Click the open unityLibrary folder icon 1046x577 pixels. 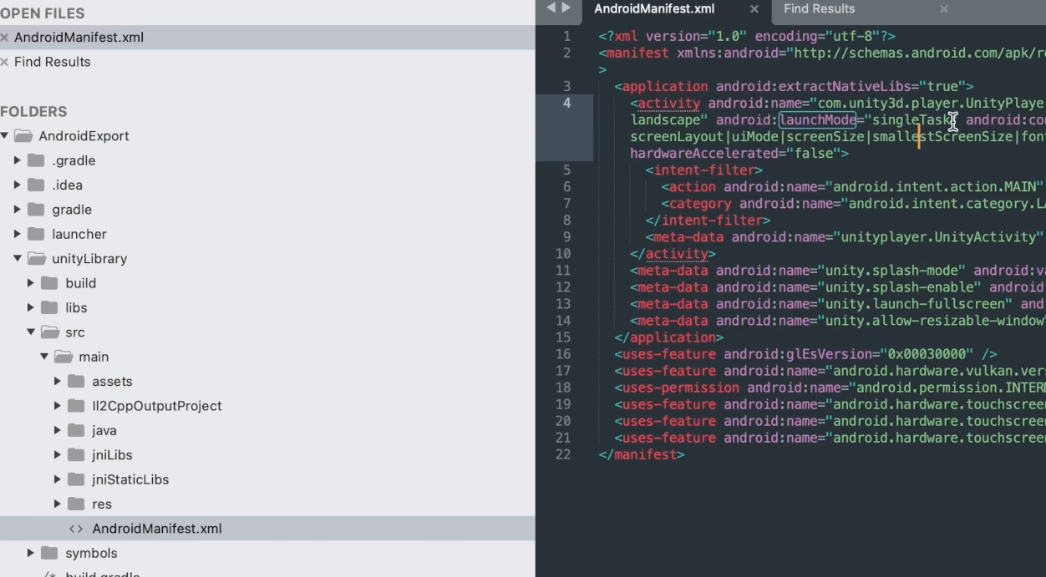coord(37,259)
